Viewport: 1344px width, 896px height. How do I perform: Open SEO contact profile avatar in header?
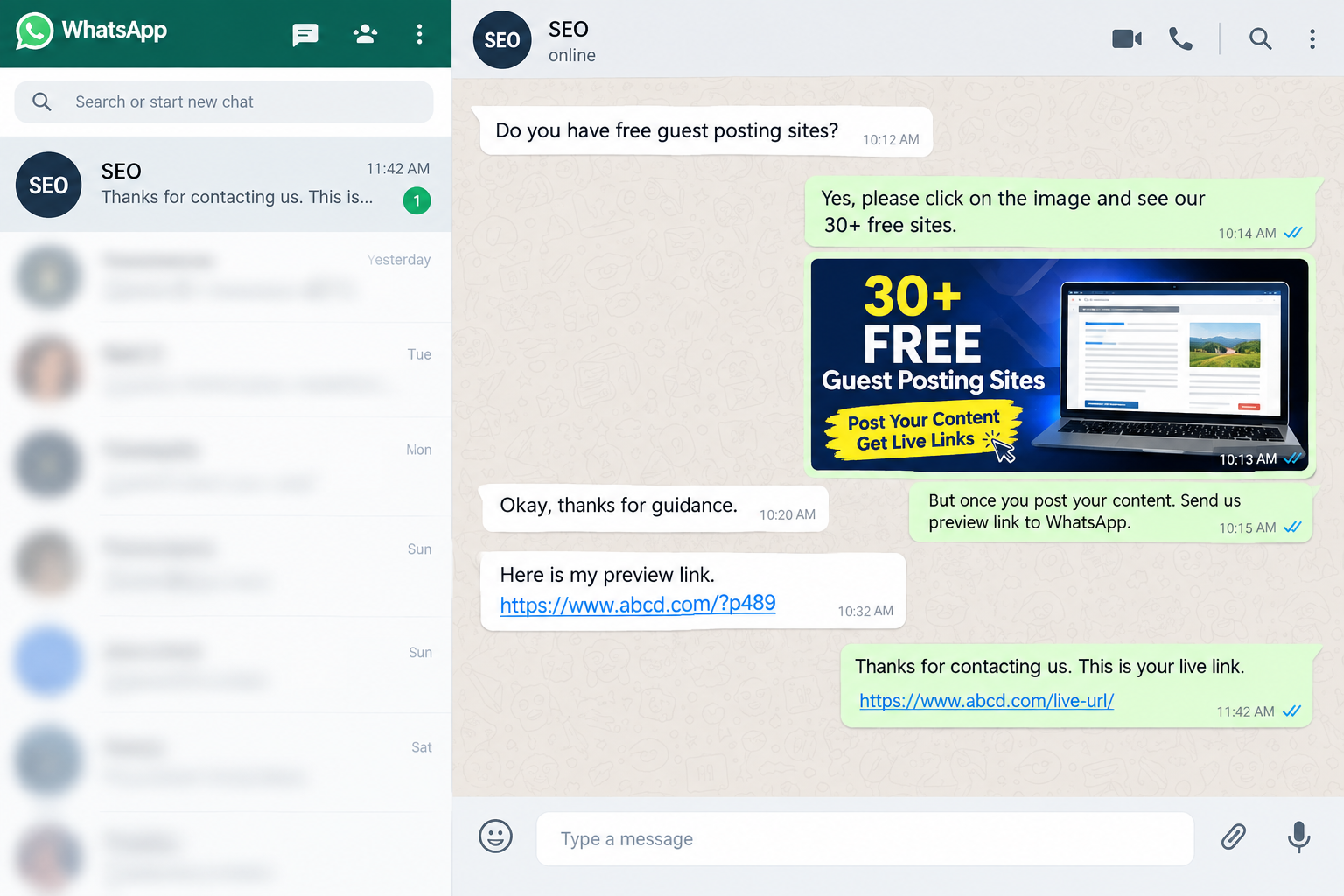coord(502,39)
